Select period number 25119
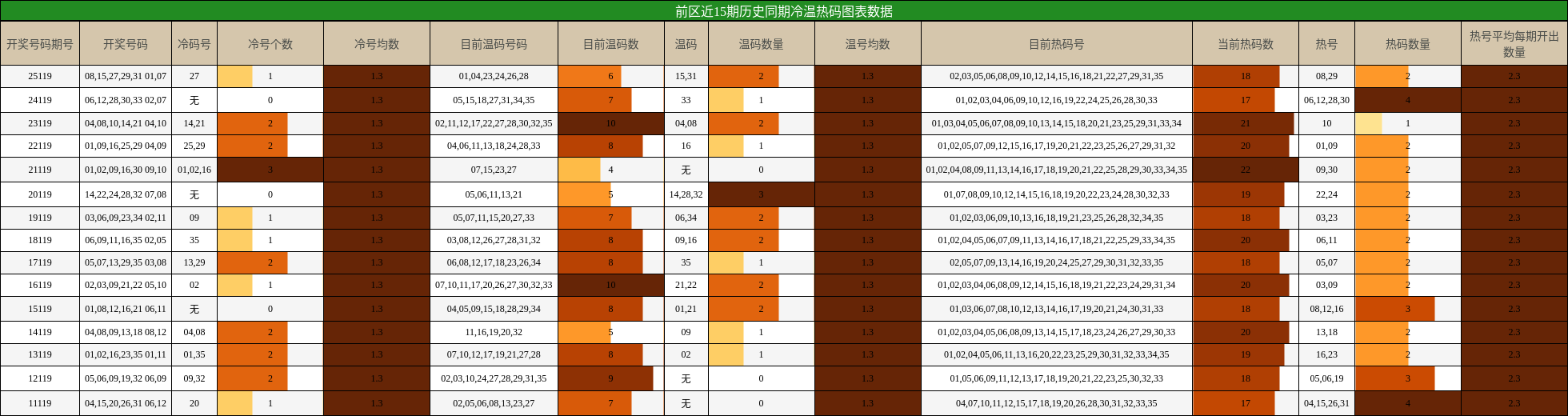Image resolution: width=1568 pixels, height=416 pixels. 40,77
